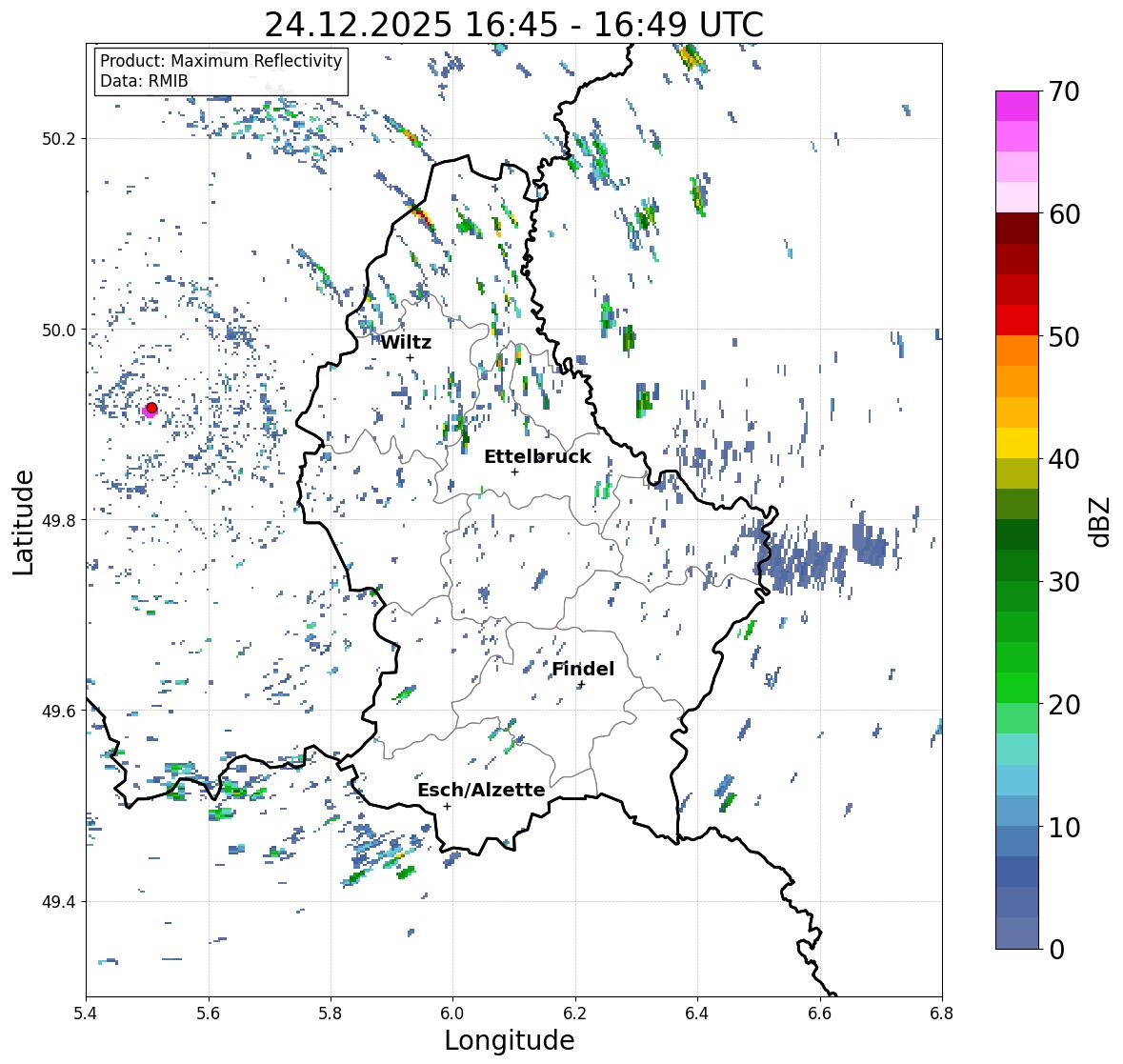
Task: Click the colorbar tick label 20
Action: [1064, 705]
